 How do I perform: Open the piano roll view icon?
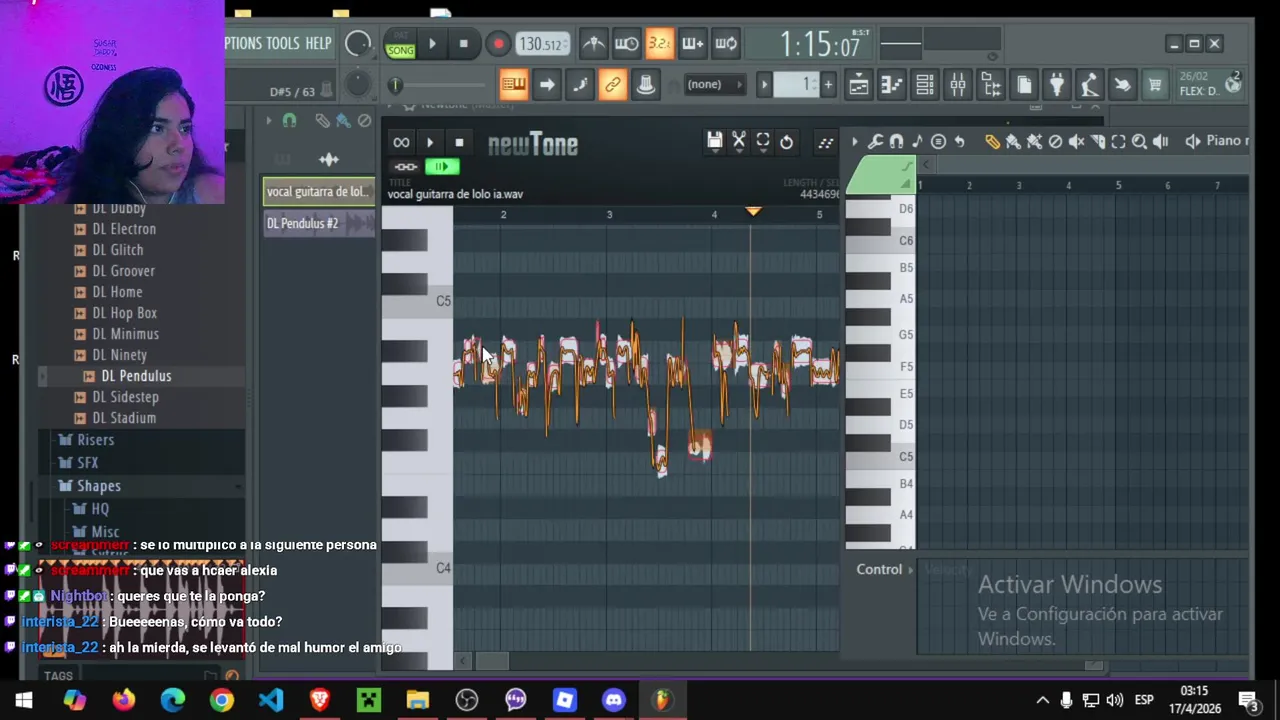[x=891, y=85]
